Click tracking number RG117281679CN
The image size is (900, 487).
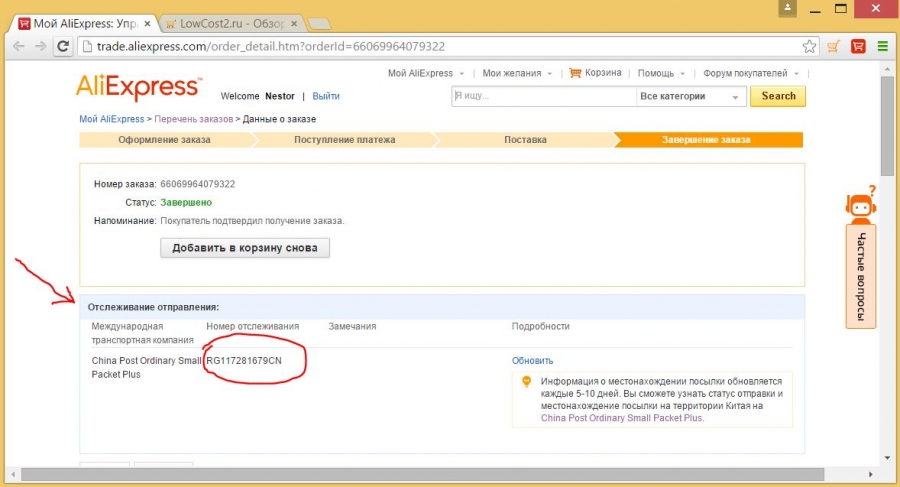[244, 361]
